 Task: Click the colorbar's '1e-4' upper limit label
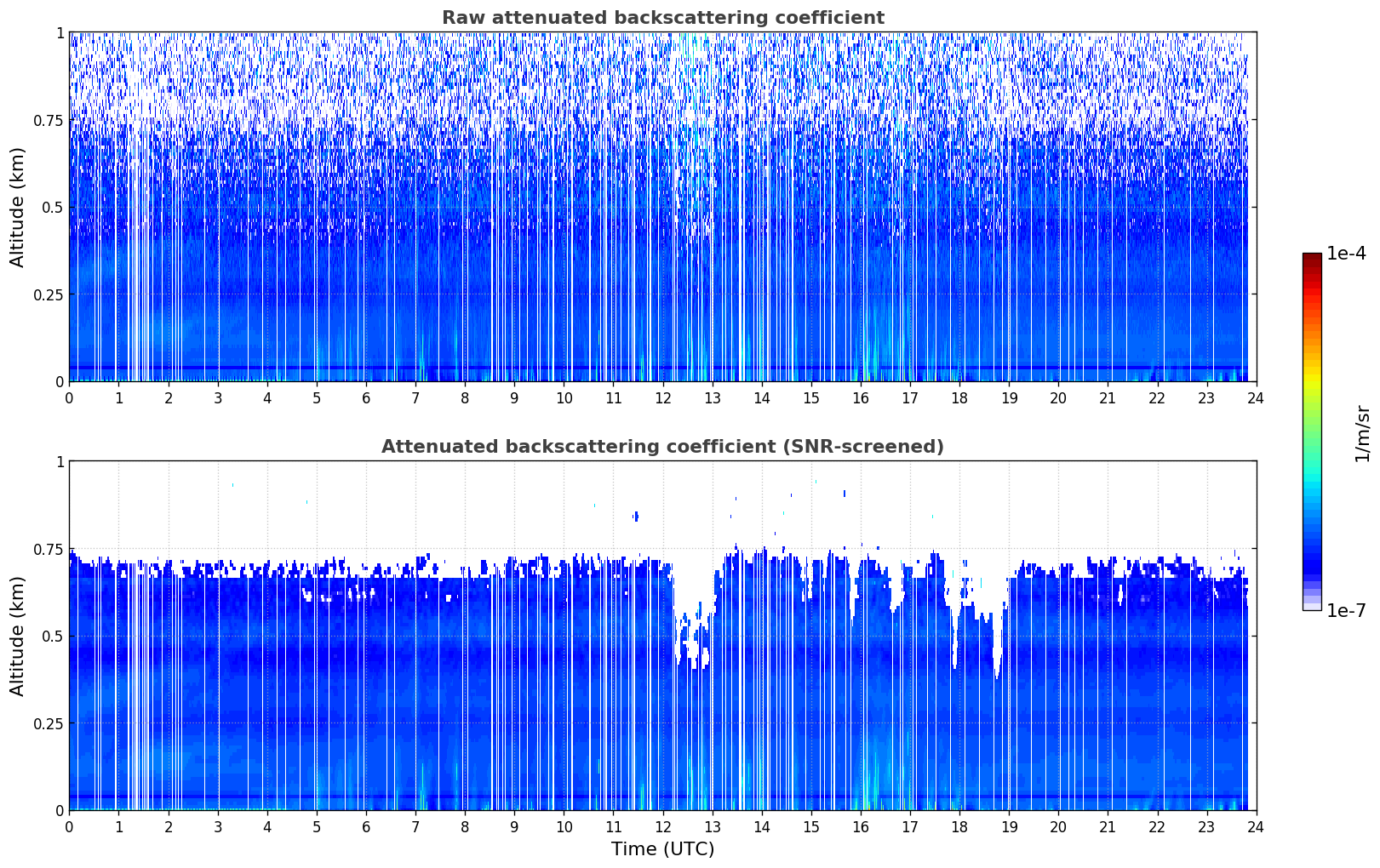(x=1346, y=254)
